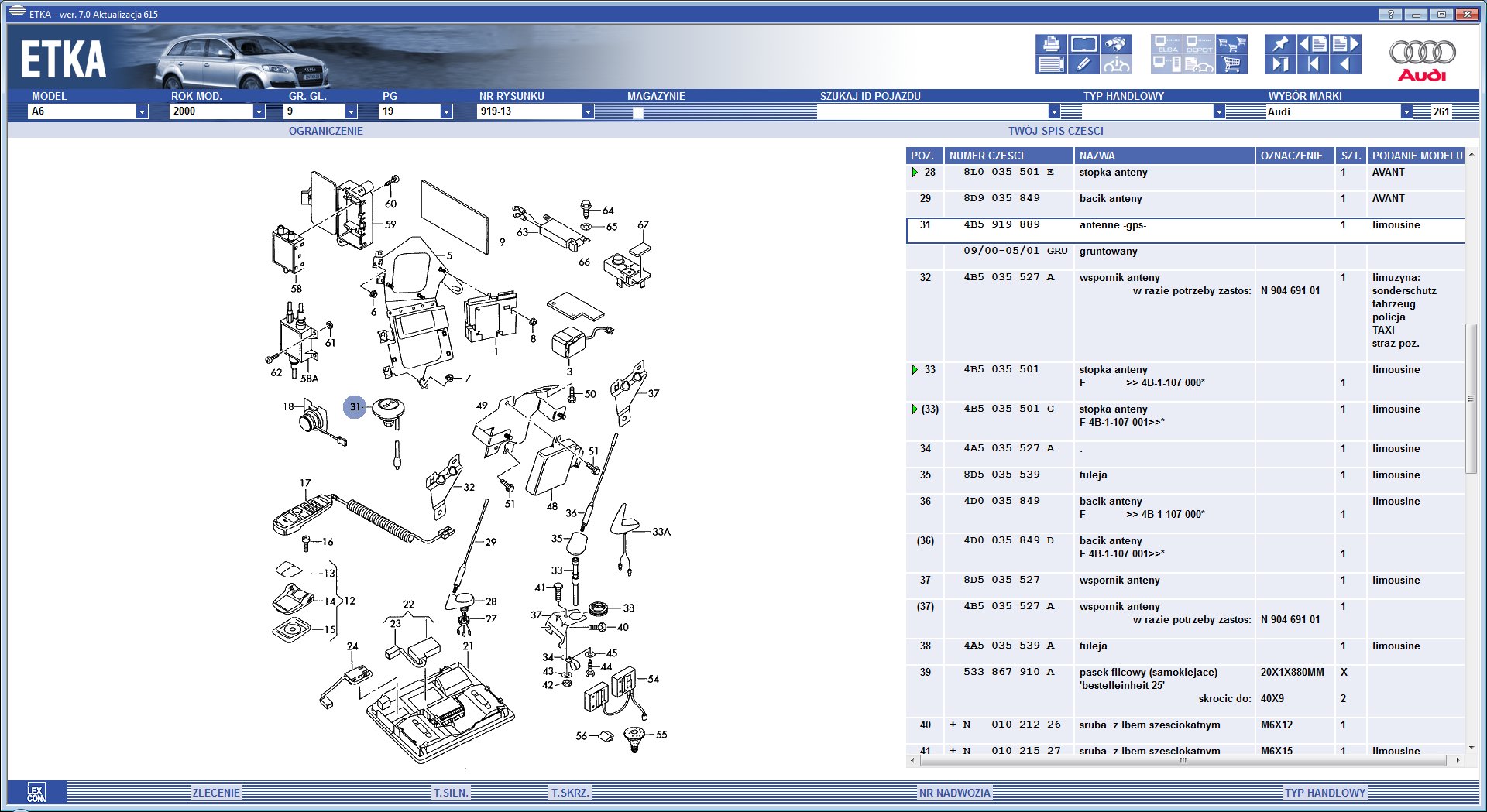
Task: Click the parts list horizontal scrollbar
Action: (1183, 761)
